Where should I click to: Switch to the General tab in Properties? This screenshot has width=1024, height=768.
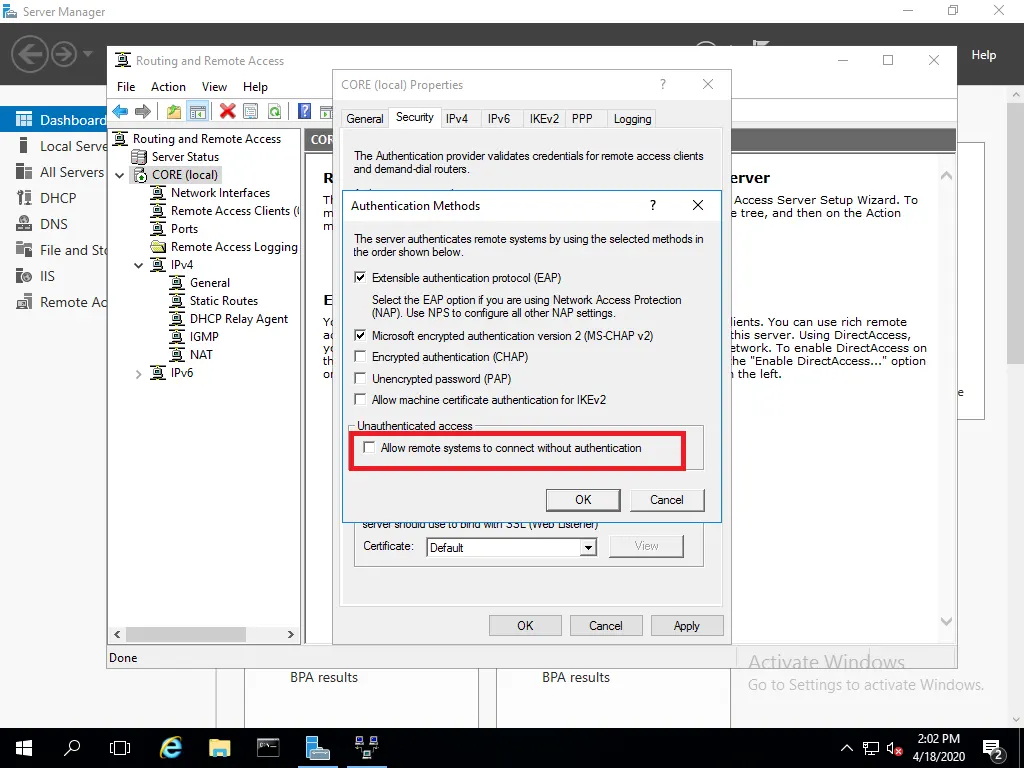pyautogui.click(x=364, y=119)
